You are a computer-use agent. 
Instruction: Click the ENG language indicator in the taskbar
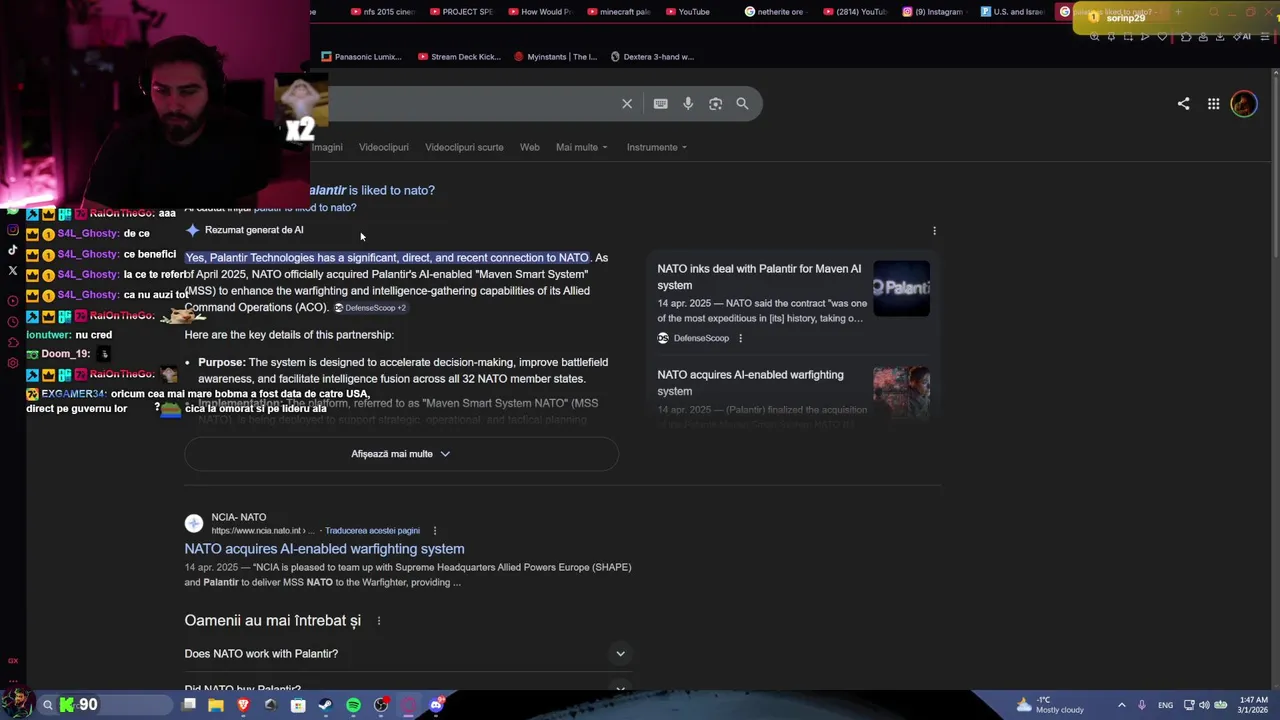(x=1165, y=705)
